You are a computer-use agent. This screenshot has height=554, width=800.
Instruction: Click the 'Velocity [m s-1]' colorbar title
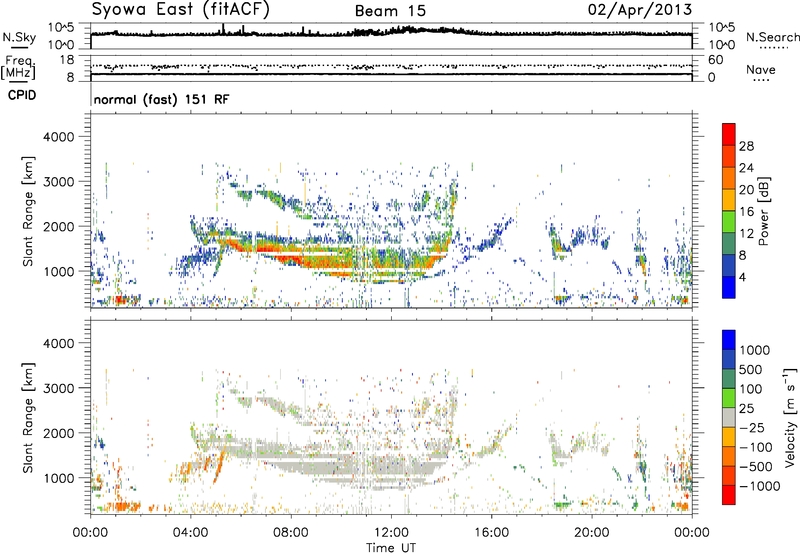coord(790,417)
